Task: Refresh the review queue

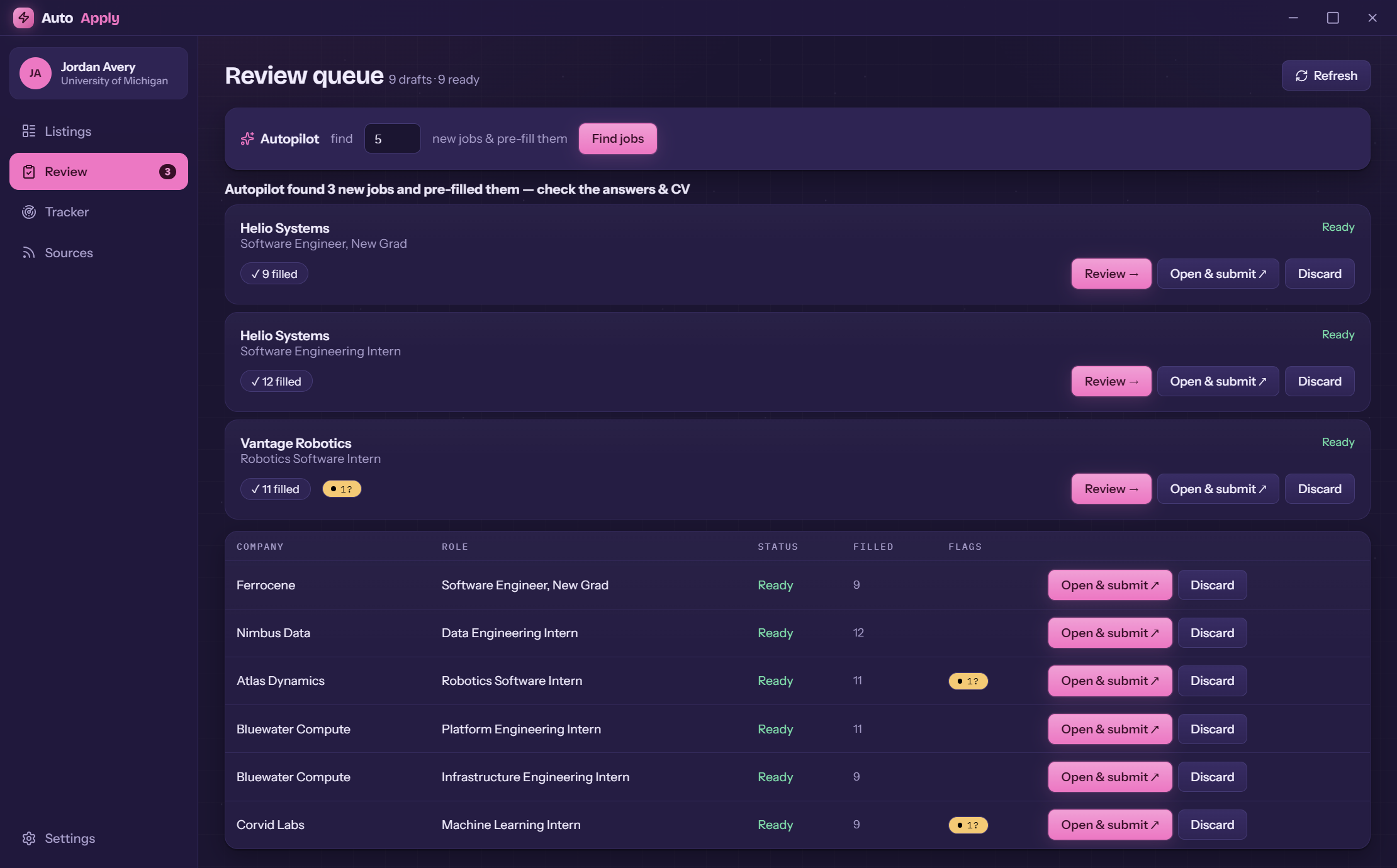Action: 1326,75
